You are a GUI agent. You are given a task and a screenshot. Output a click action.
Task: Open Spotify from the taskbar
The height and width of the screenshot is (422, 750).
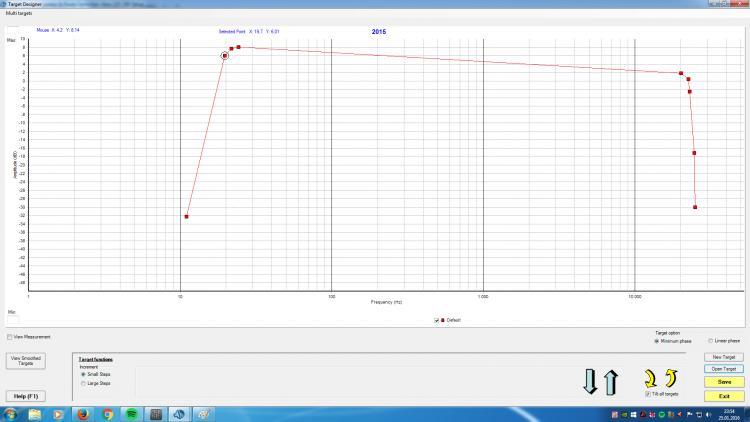pos(132,414)
